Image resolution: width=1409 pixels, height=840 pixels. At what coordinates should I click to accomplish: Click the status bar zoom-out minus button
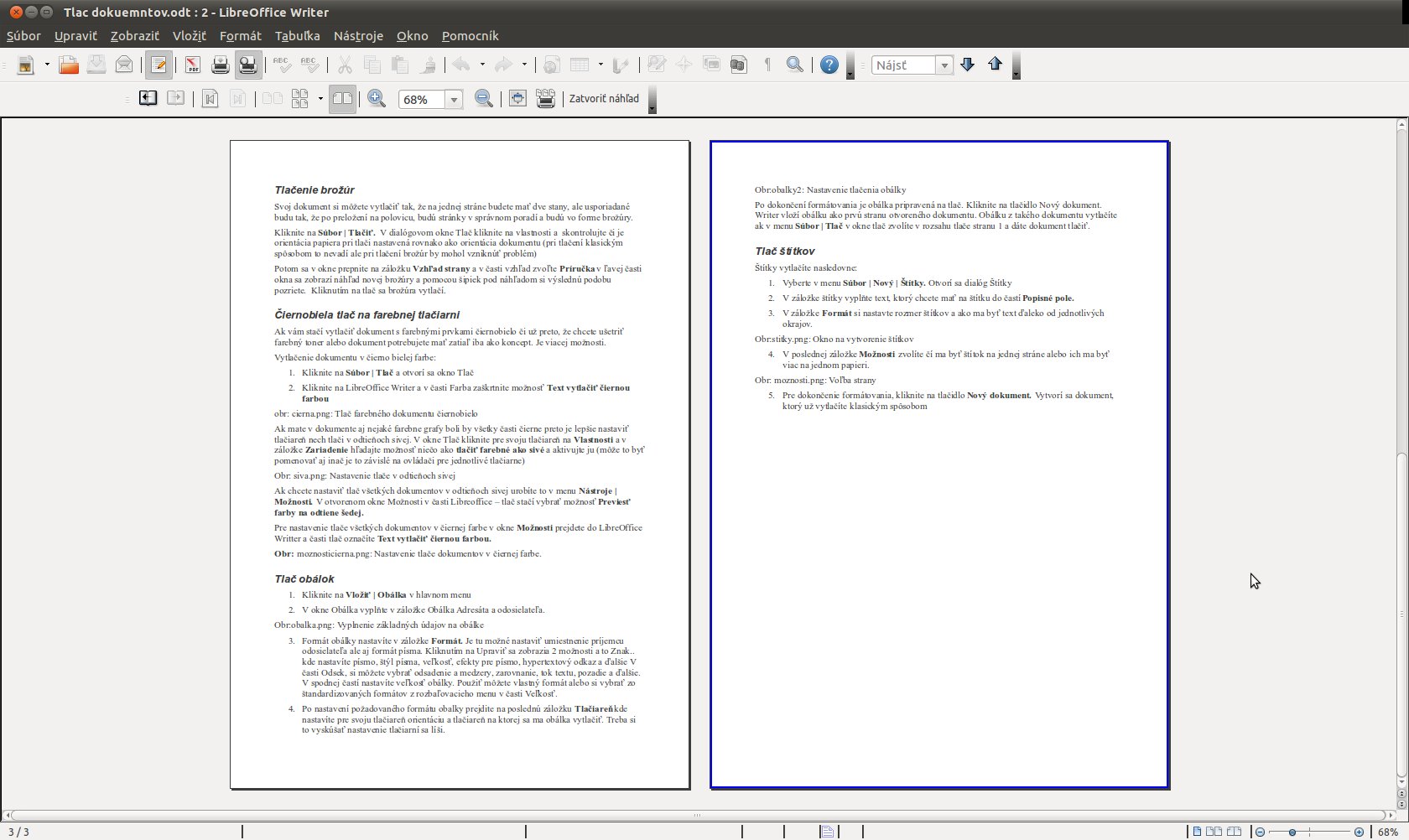[x=1260, y=832]
